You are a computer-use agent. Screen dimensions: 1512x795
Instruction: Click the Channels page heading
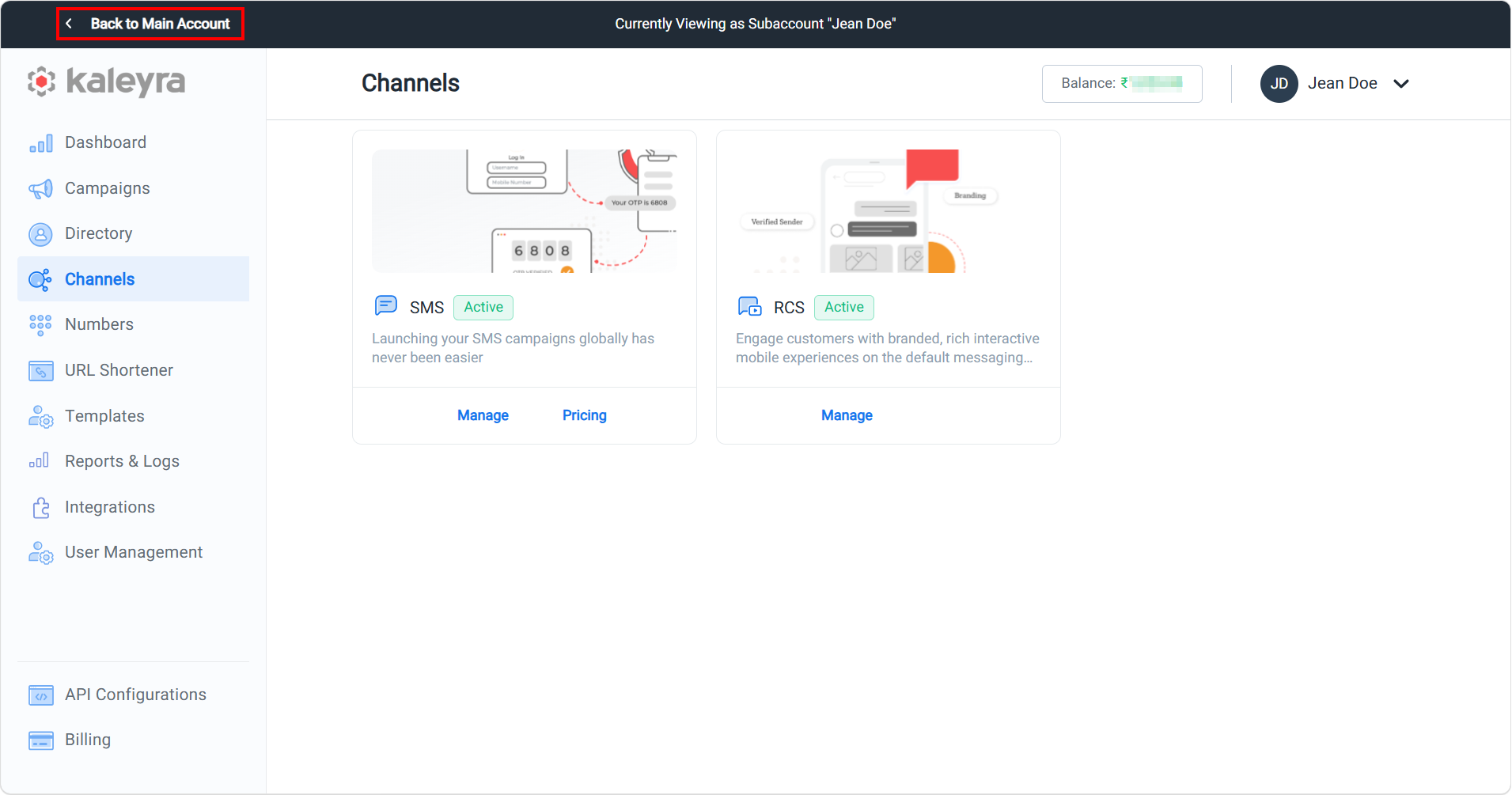point(411,83)
